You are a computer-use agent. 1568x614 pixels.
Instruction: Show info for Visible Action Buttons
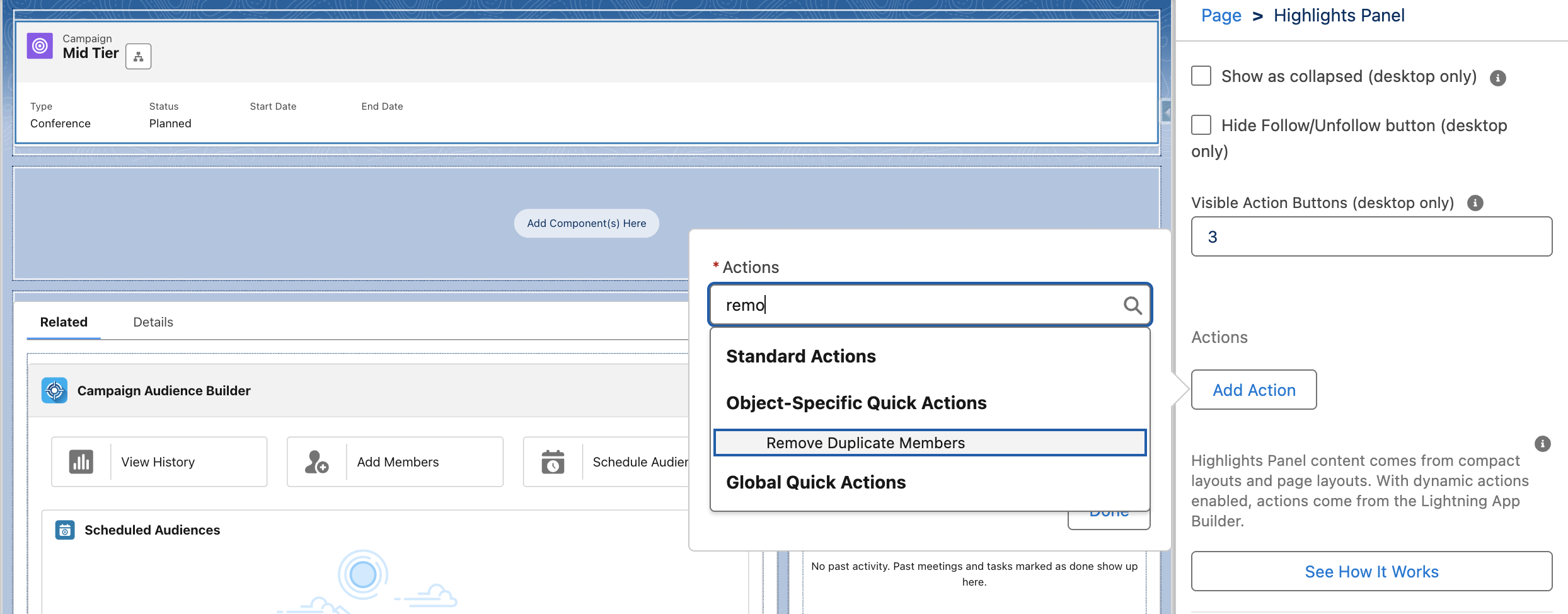click(1475, 203)
